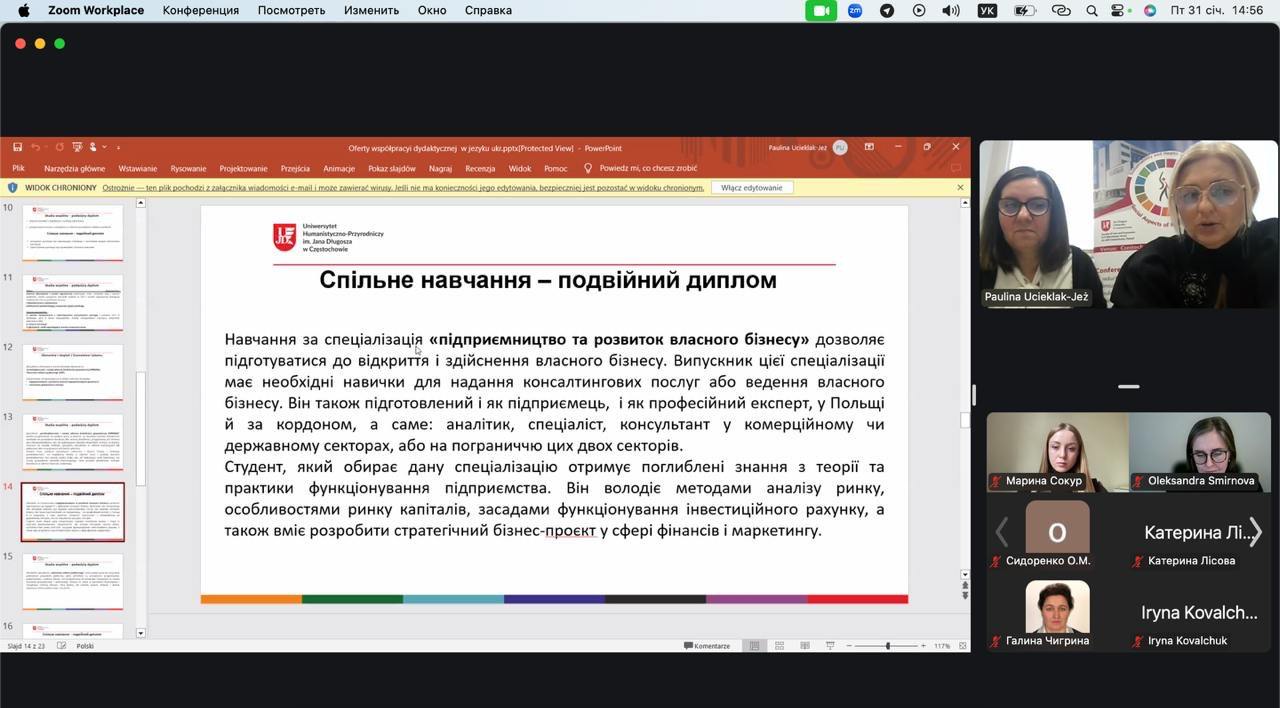
Task: Click the fit slide to window icon
Action: (x=961, y=646)
